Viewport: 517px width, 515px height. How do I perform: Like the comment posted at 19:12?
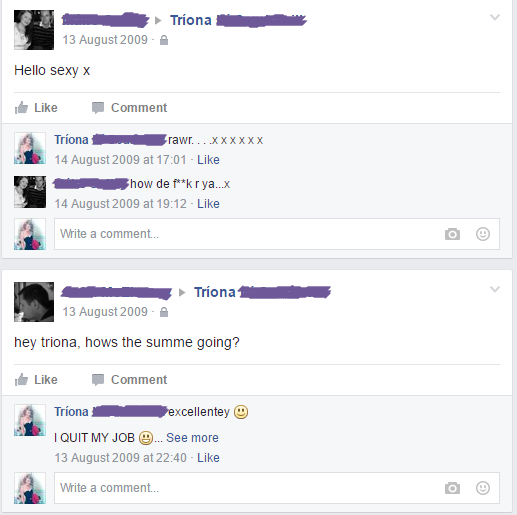pos(208,204)
